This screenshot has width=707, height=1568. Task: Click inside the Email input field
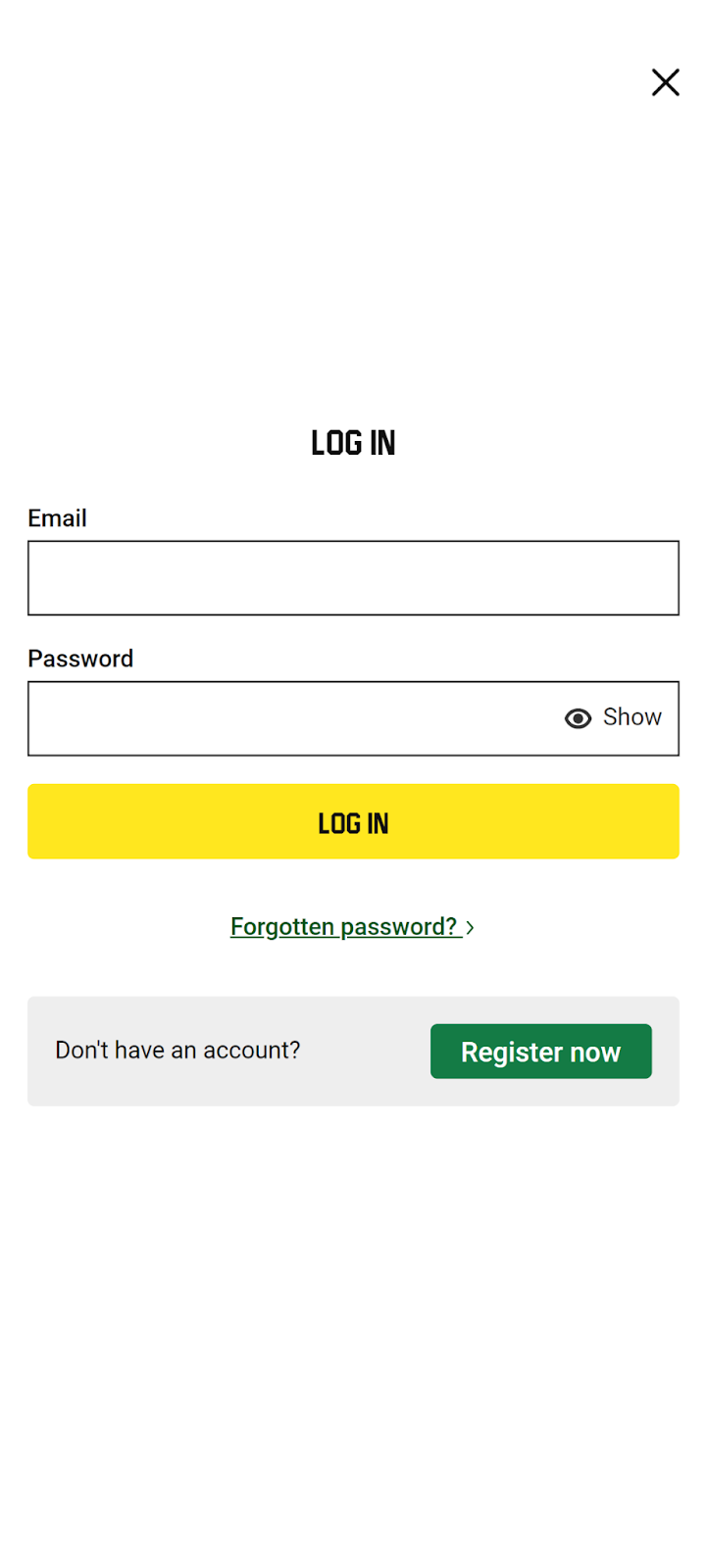(353, 578)
